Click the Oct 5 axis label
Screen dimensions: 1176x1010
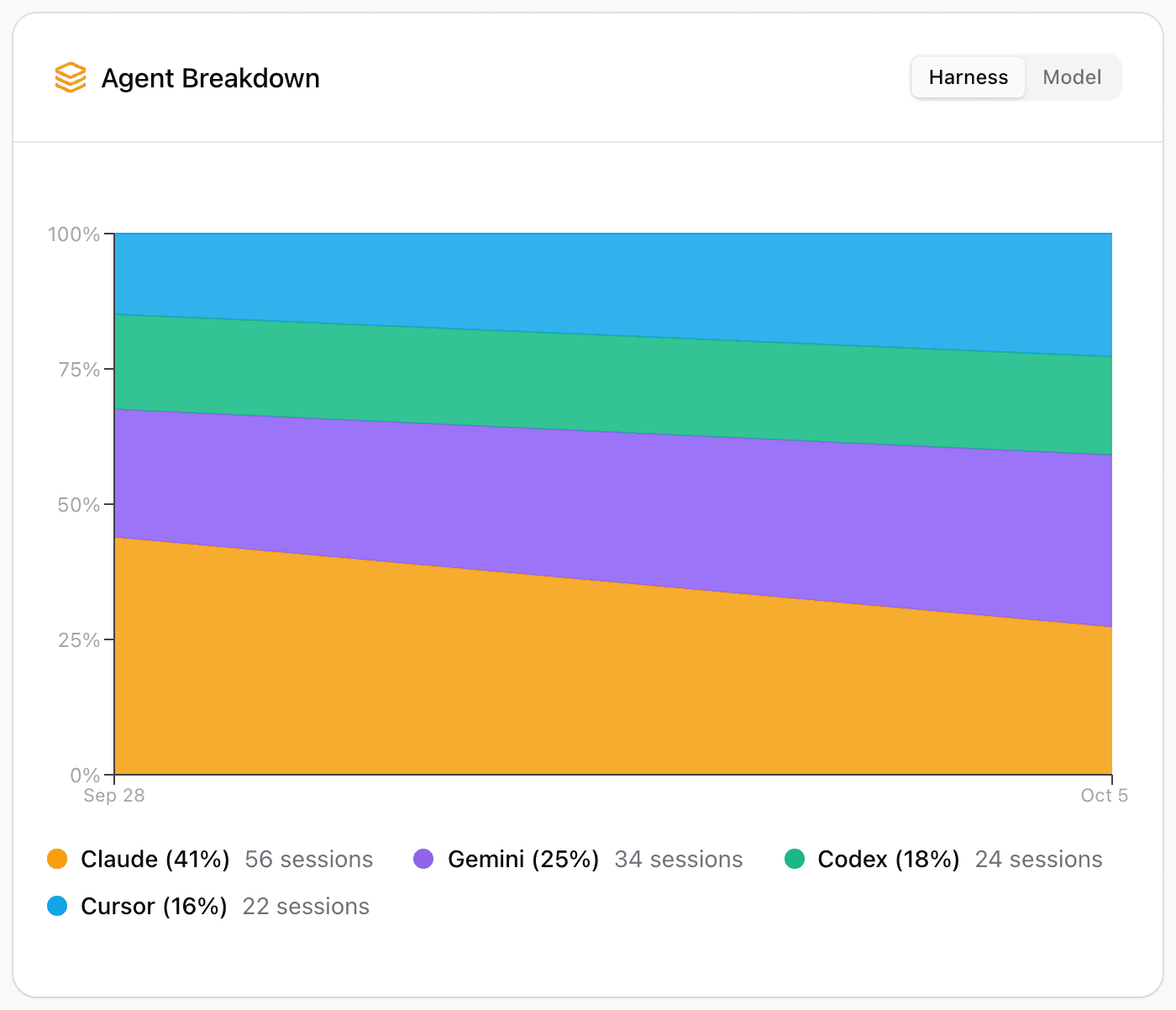(1105, 795)
